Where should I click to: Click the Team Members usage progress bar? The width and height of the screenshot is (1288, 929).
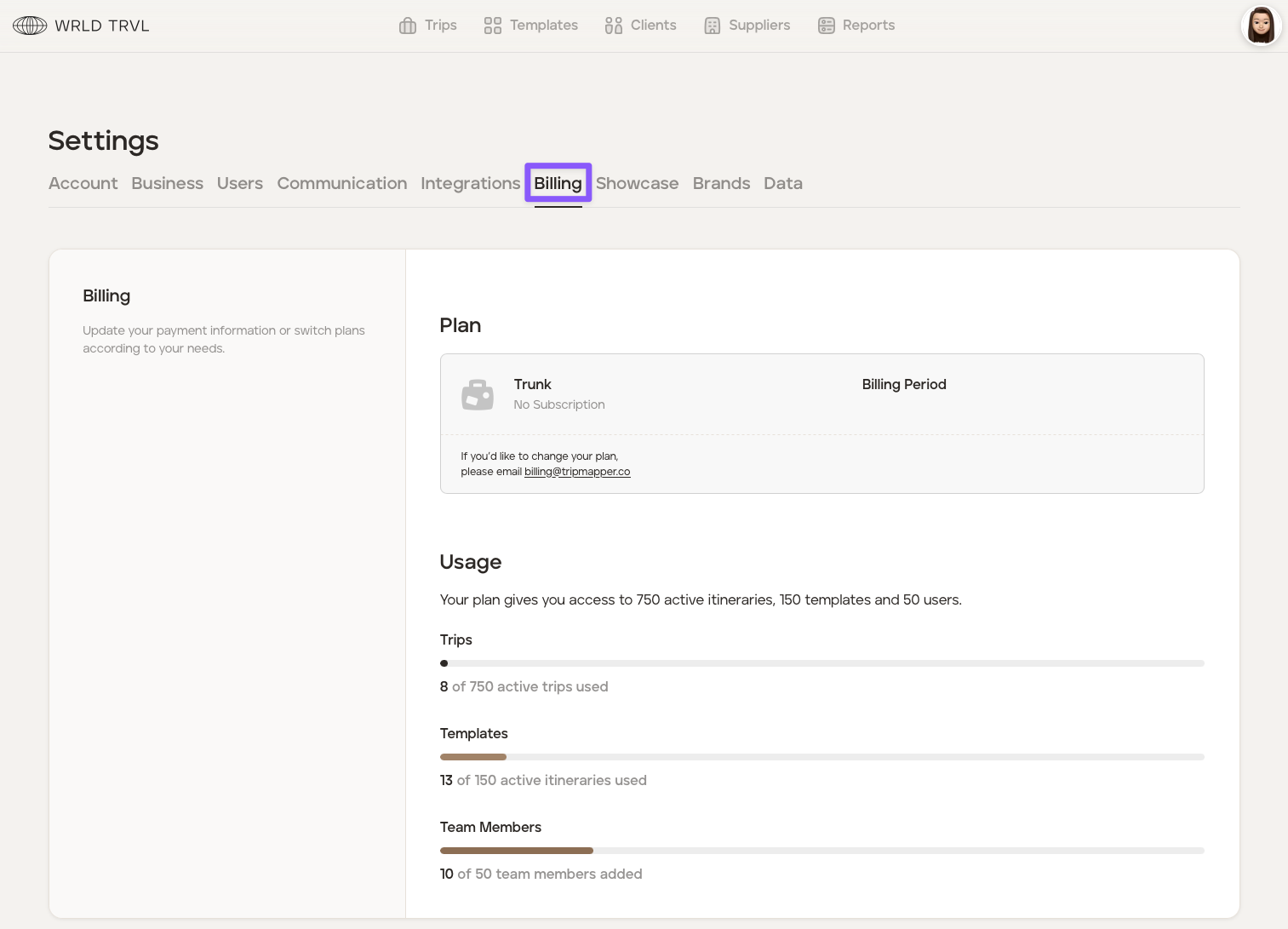click(x=821, y=851)
